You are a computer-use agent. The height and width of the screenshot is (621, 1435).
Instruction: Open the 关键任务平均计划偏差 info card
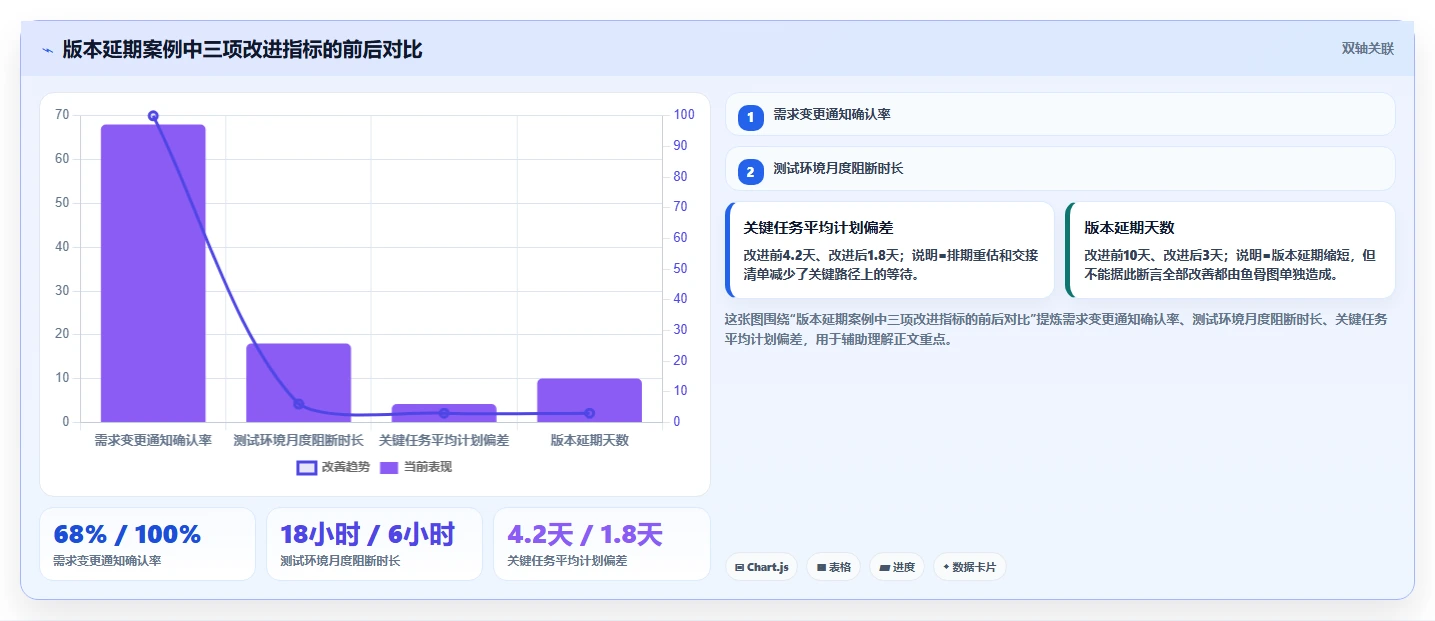point(890,250)
